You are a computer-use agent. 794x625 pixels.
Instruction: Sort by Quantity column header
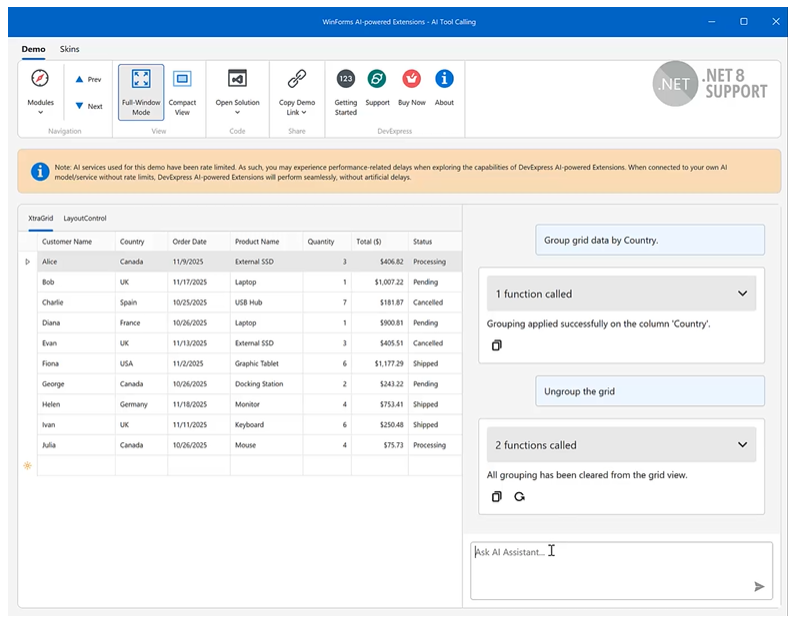tap(327, 242)
